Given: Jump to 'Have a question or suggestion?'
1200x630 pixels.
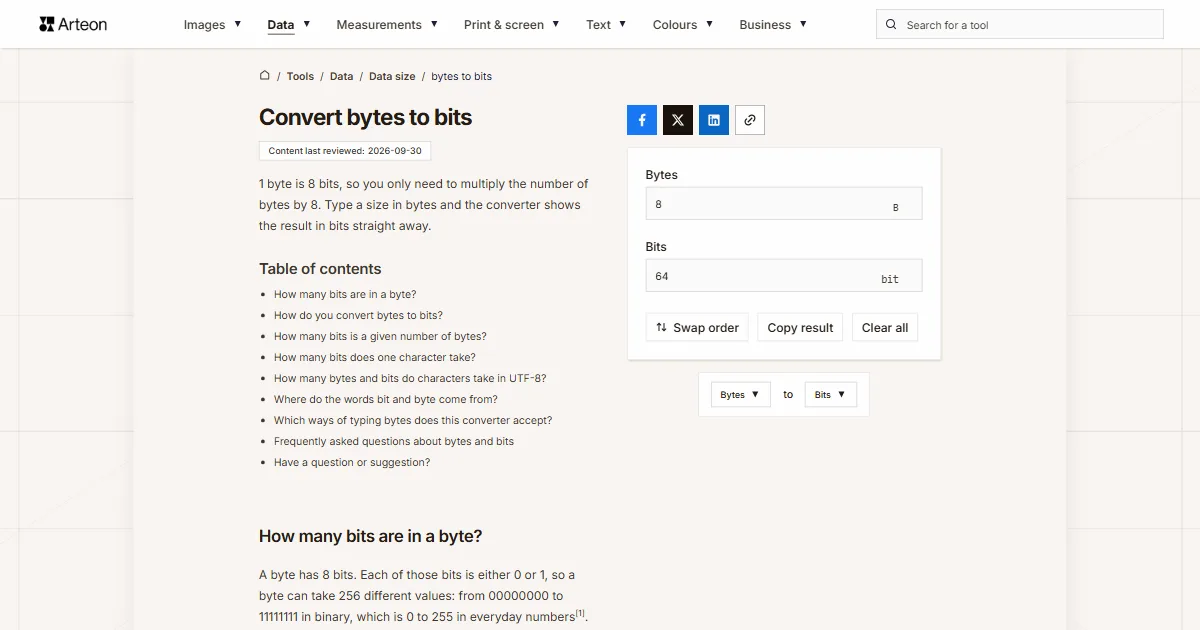Looking at the screenshot, I should click(352, 463).
